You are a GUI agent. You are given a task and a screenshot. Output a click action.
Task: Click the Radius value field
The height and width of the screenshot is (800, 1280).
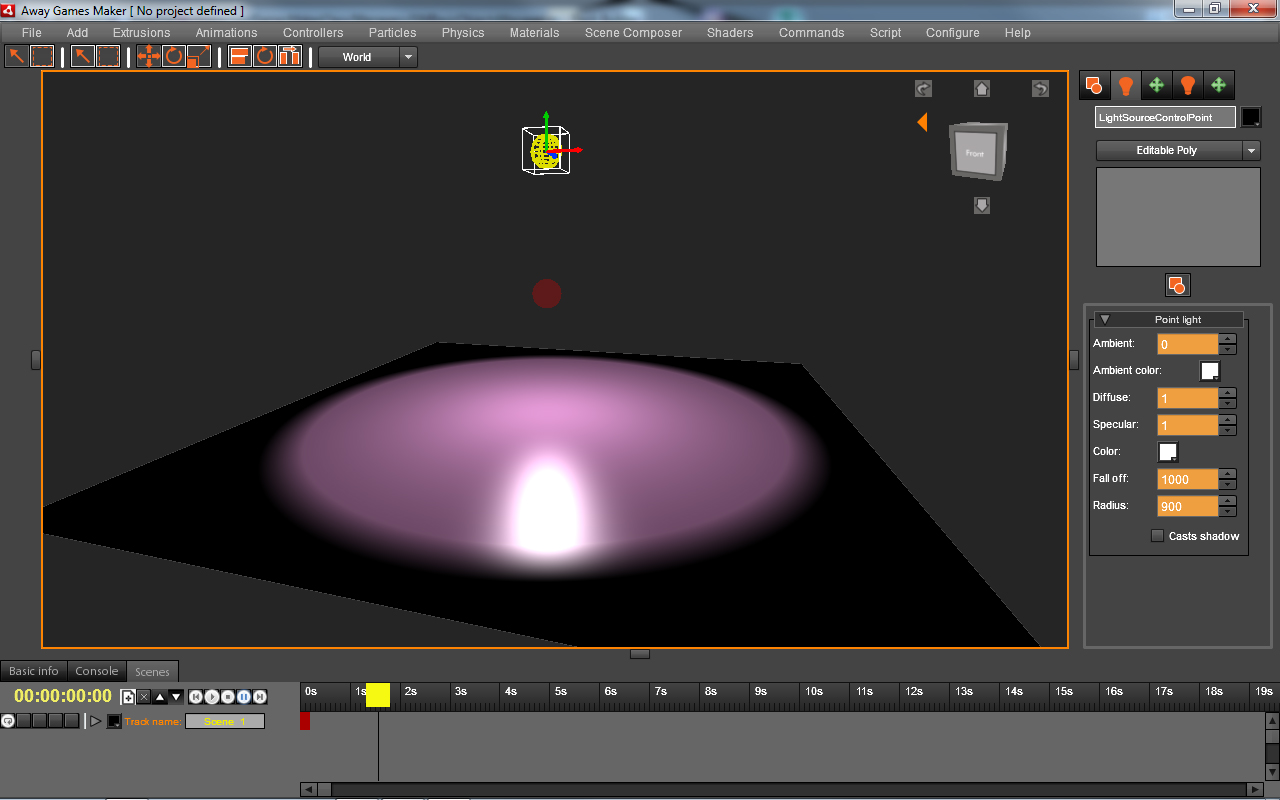[1187, 506]
